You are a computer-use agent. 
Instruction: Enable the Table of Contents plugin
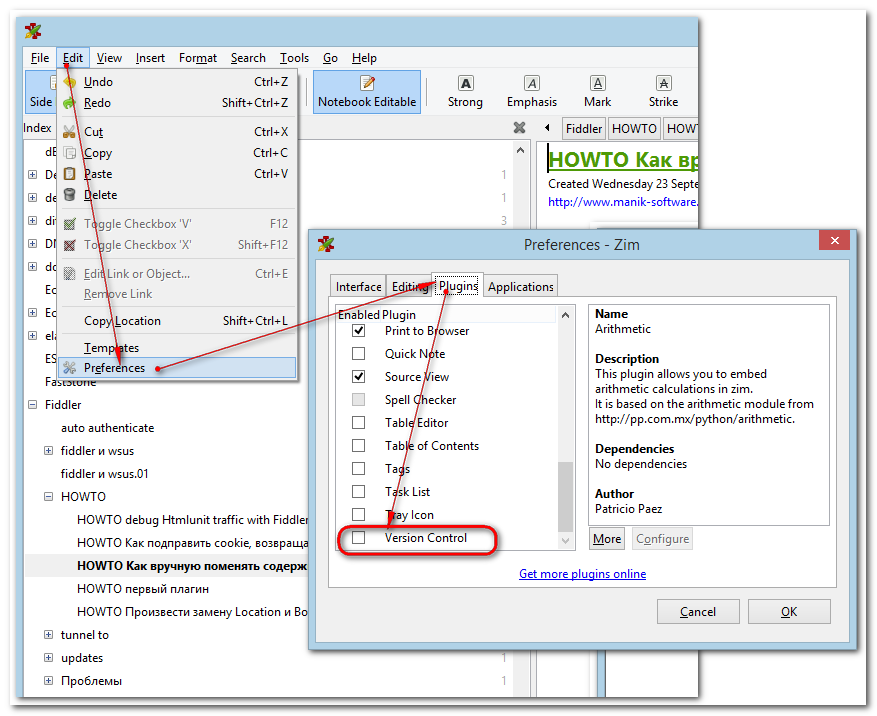tap(359, 446)
